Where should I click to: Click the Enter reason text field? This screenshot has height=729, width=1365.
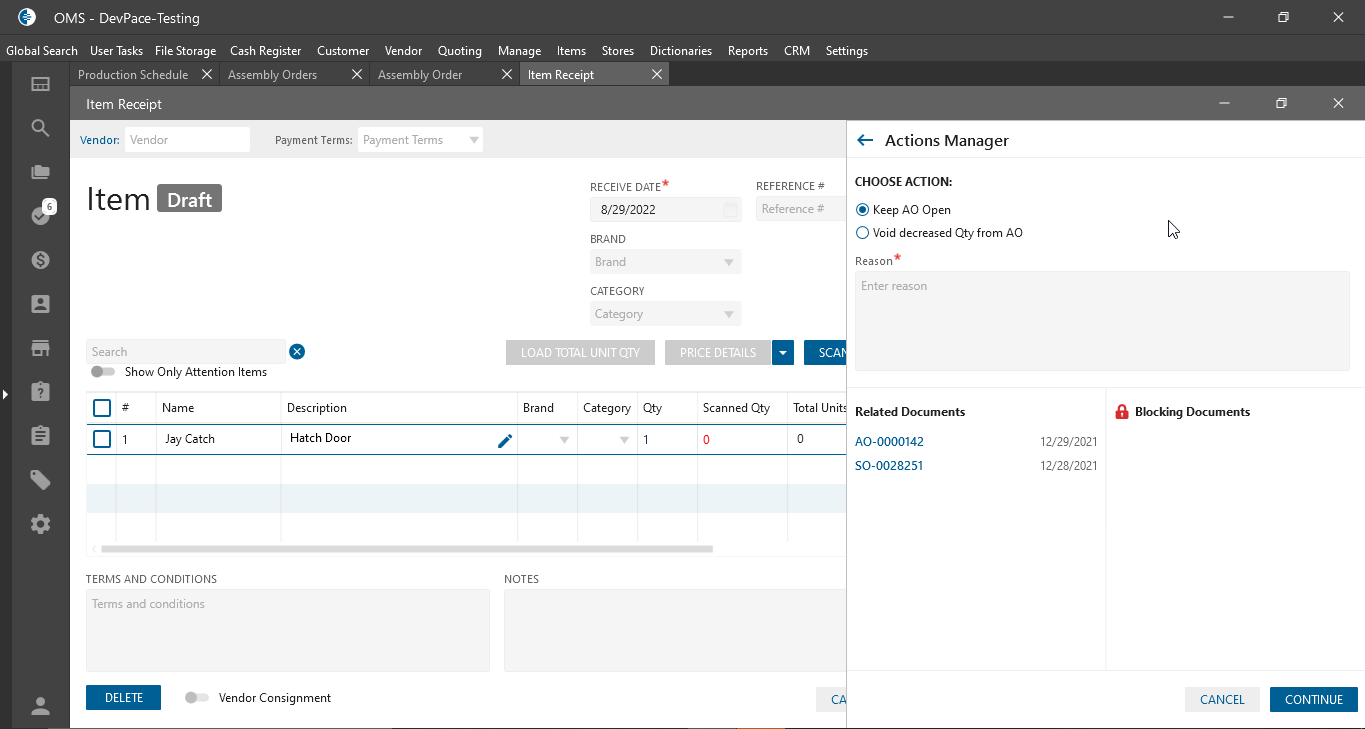pyautogui.click(x=1101, y=320)
